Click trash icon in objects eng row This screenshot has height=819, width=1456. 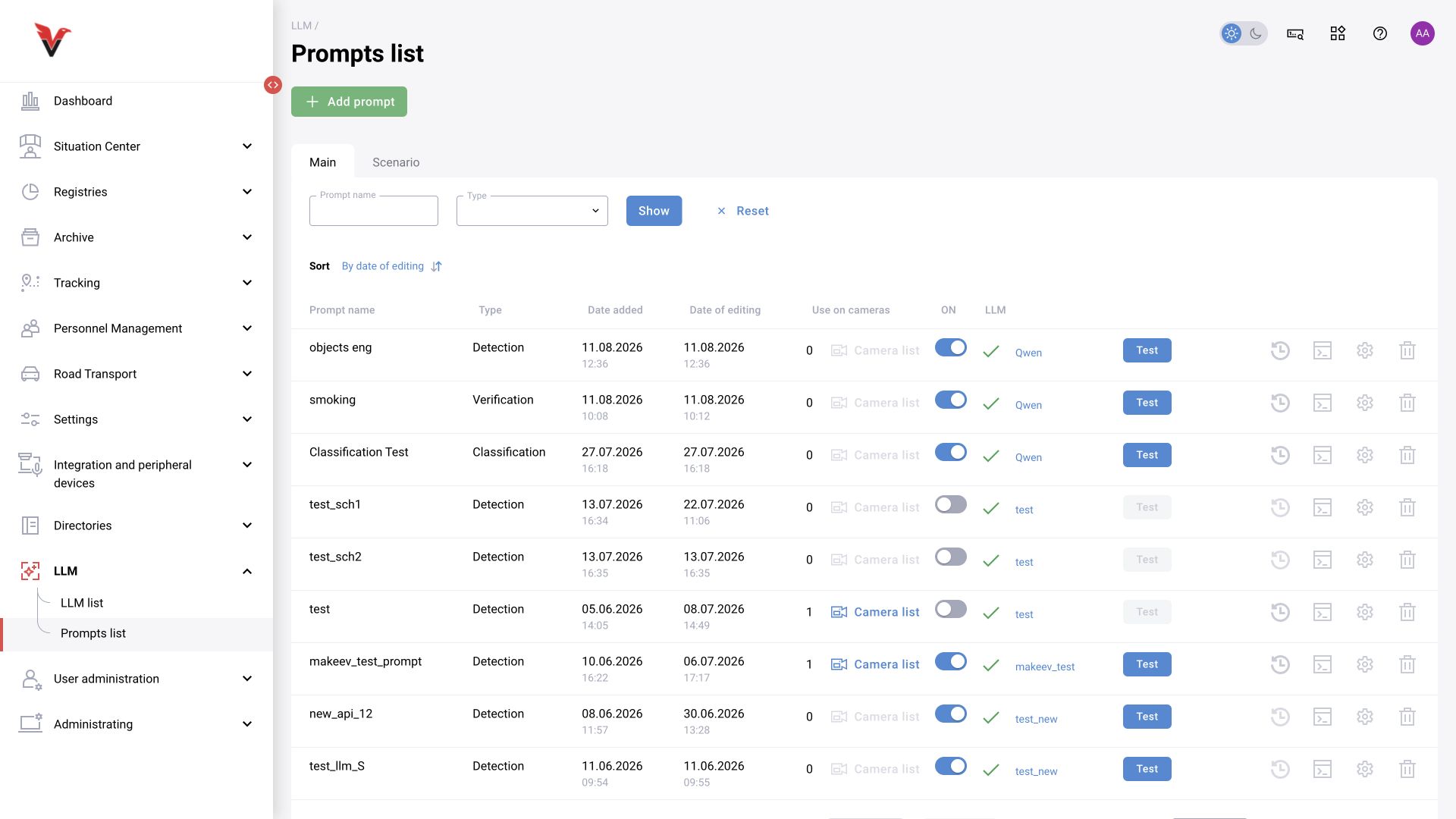tap(1407, 350)
